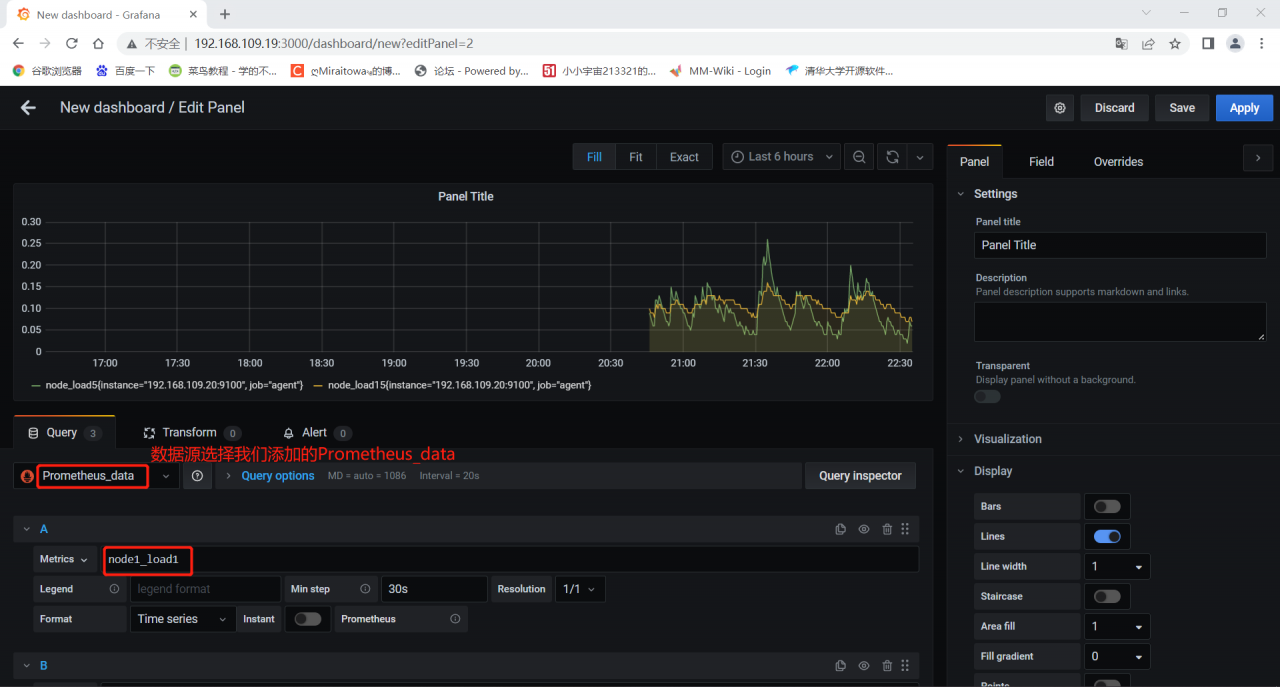Image resolution: width=1280 pixels, height=687 pixels.
Task: Expand the Visualization section
Action: click(1008, 439)
